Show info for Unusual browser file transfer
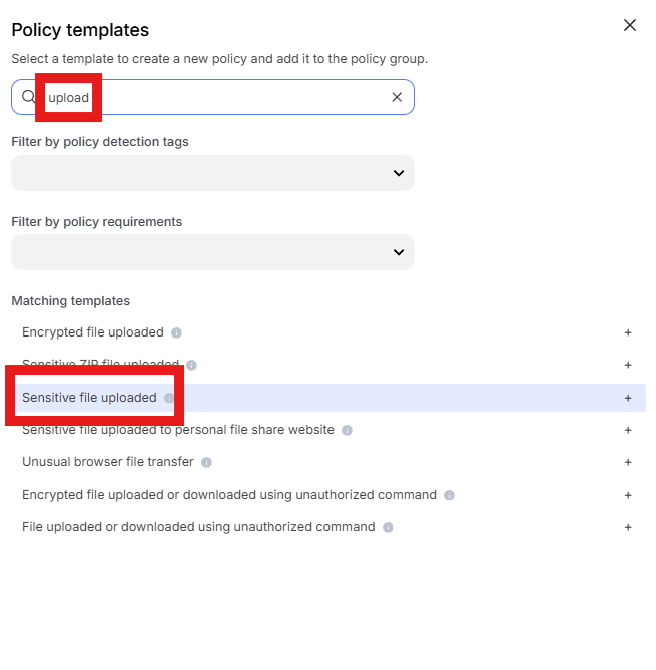 [206, 462]
